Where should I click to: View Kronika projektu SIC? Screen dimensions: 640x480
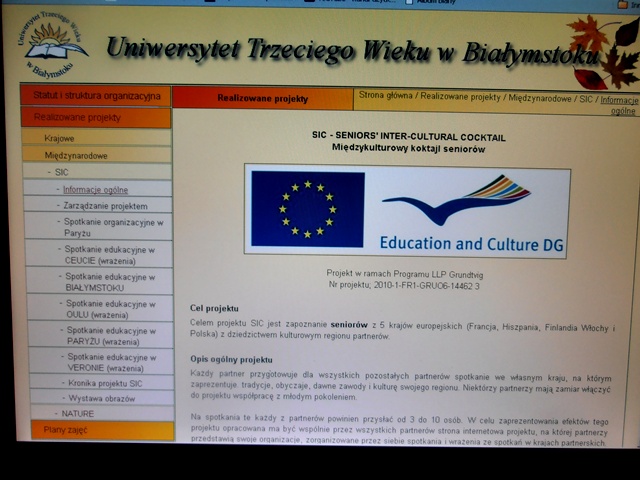105,383
